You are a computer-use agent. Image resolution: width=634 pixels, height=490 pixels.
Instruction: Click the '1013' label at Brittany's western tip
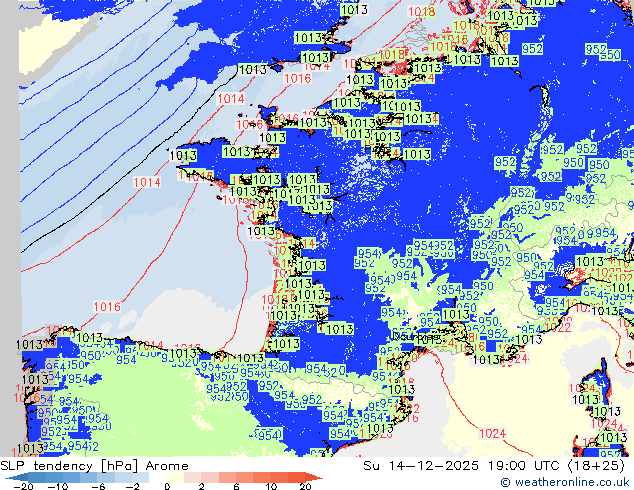click(183, 155)
